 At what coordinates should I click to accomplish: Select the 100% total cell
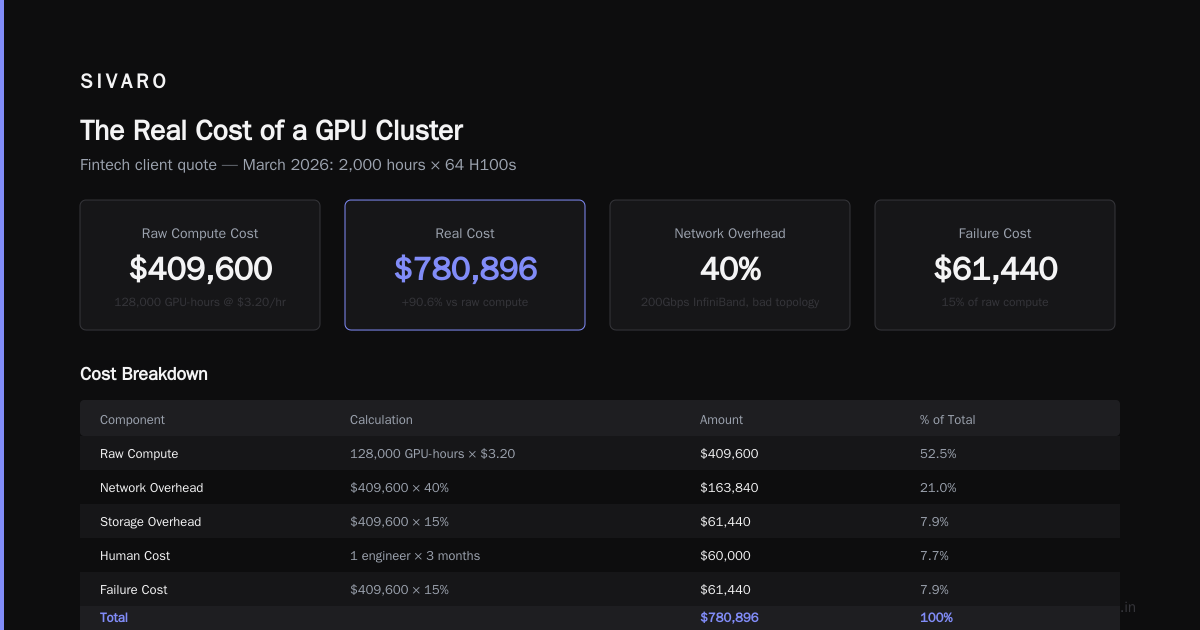936,618
